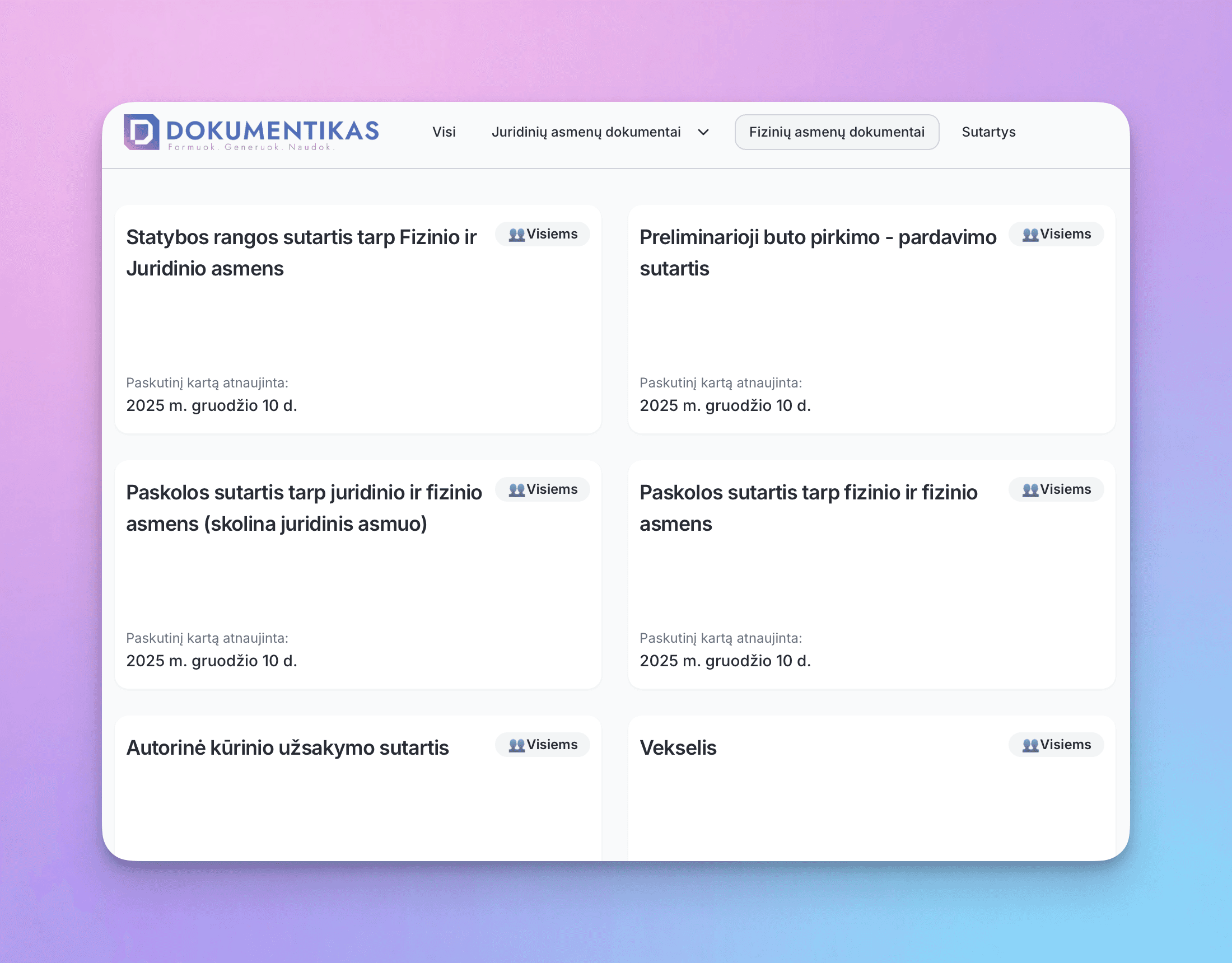Viewport: 1232px width, 963px height.
Task: Select Fizinių asmenų dokumentai tab
Action: pyautogui.click(x=836, y=132)
